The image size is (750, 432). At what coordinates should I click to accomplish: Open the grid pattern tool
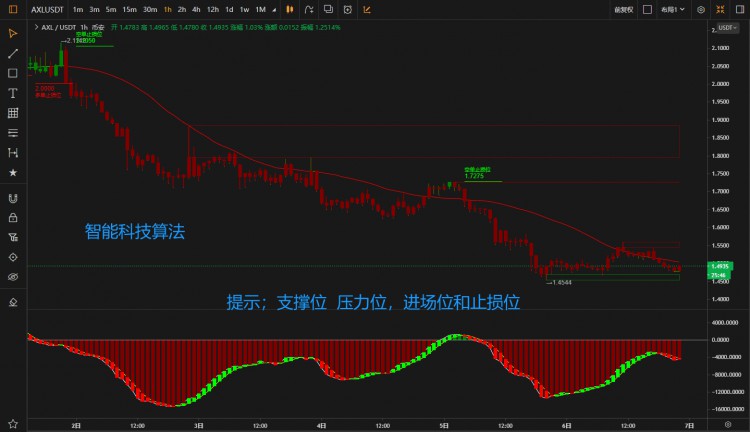pos(13,113)
